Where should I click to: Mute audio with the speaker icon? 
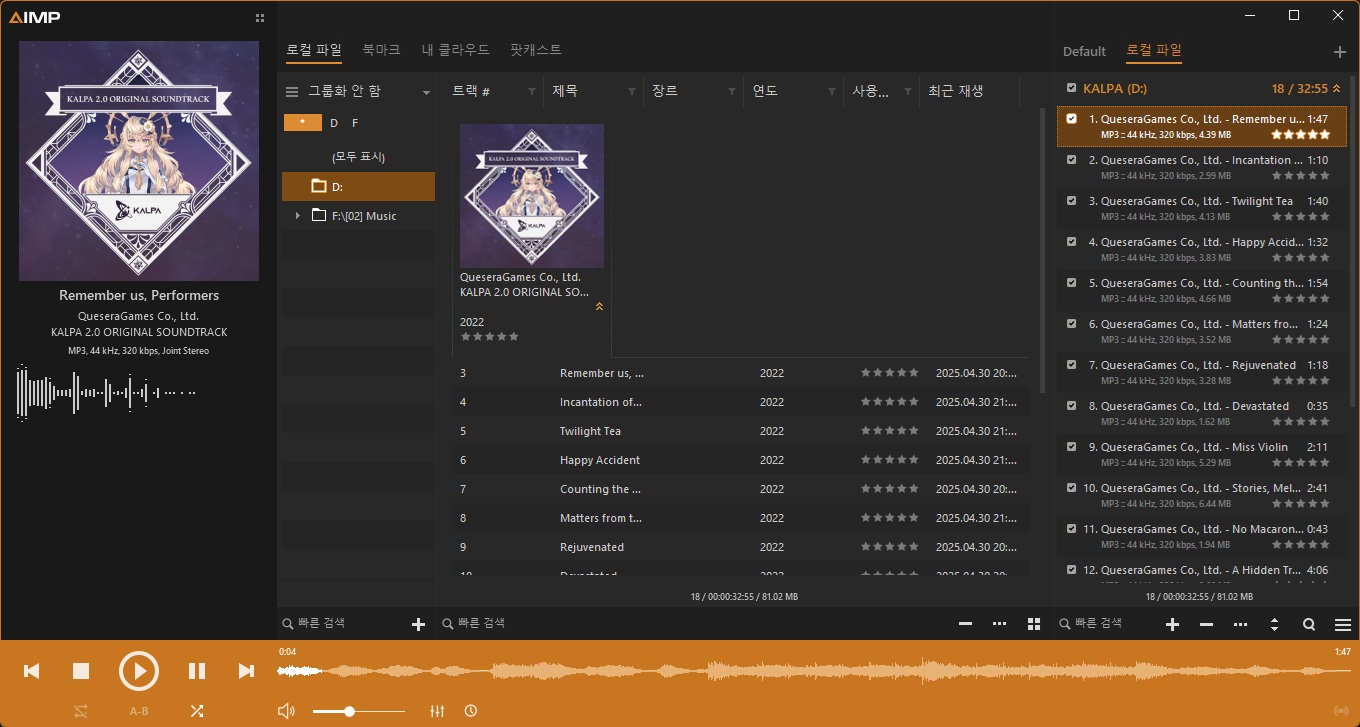point(286,711)
